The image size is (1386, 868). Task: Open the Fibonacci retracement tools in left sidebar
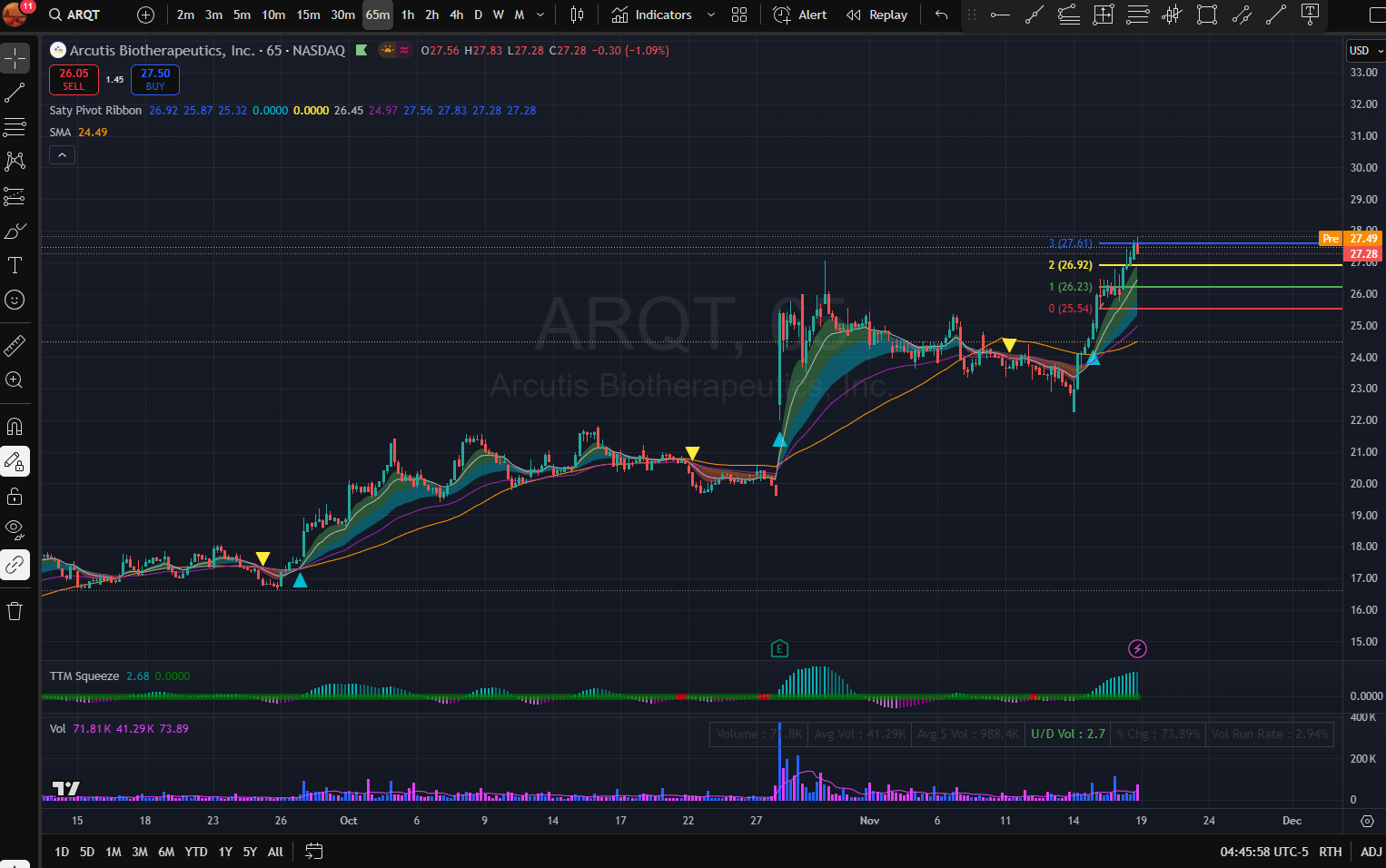coord(15,127)
